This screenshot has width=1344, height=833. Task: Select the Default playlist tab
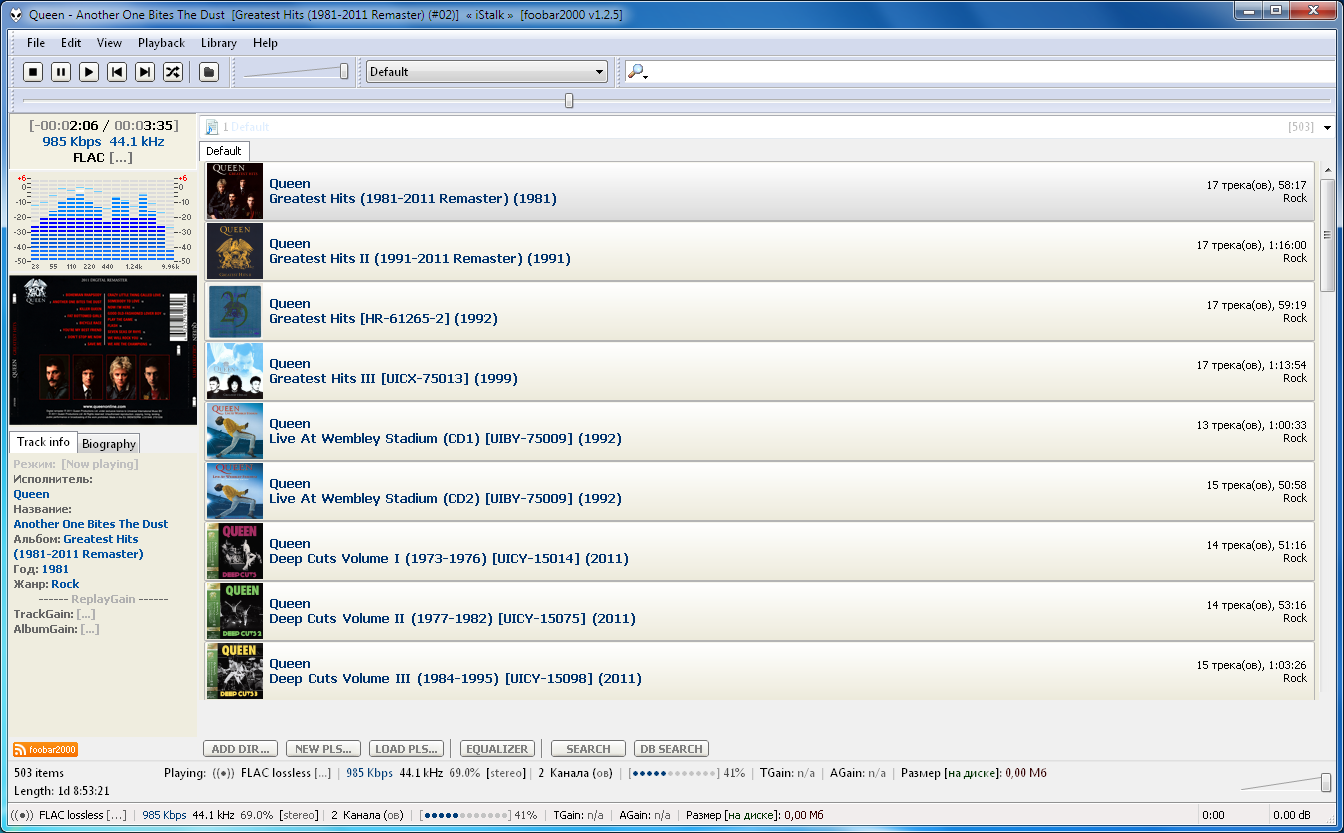(x=224, y=151)
